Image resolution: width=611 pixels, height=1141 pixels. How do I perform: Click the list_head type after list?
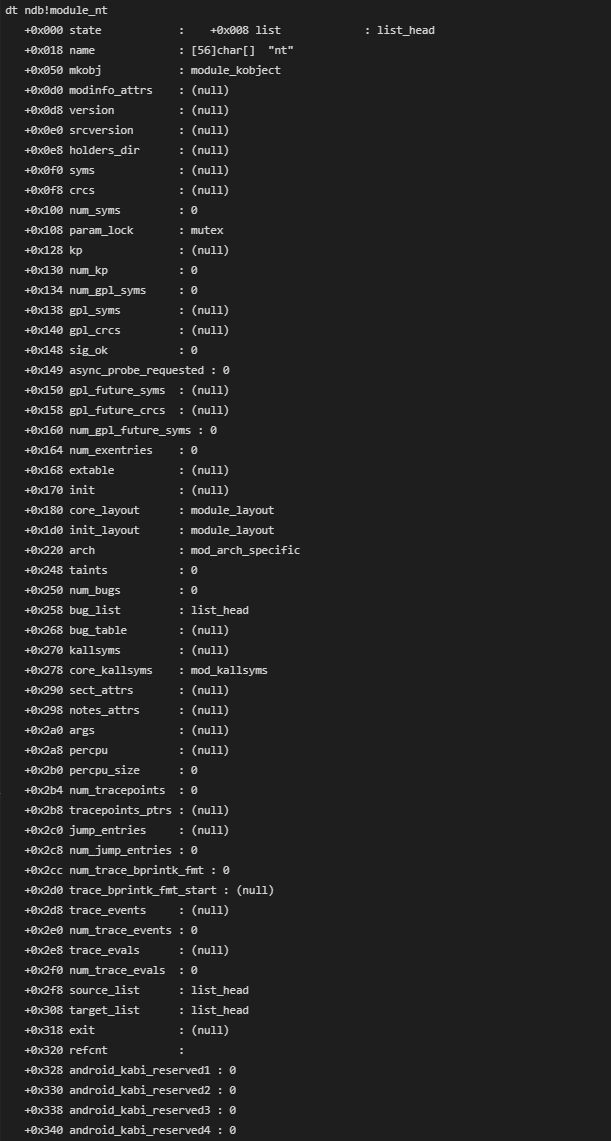coord(405,30)
